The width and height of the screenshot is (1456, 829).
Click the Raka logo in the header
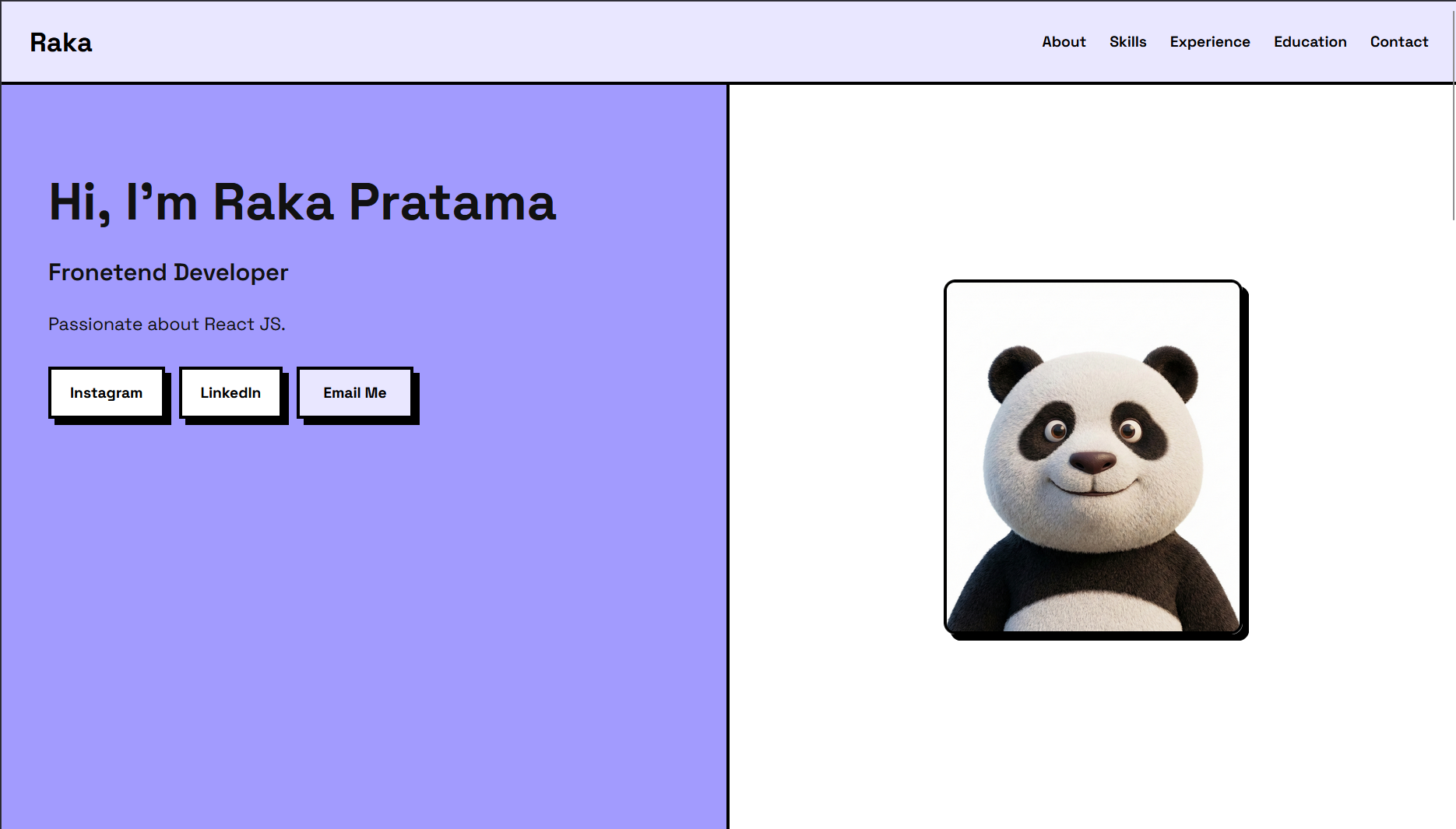61,43
